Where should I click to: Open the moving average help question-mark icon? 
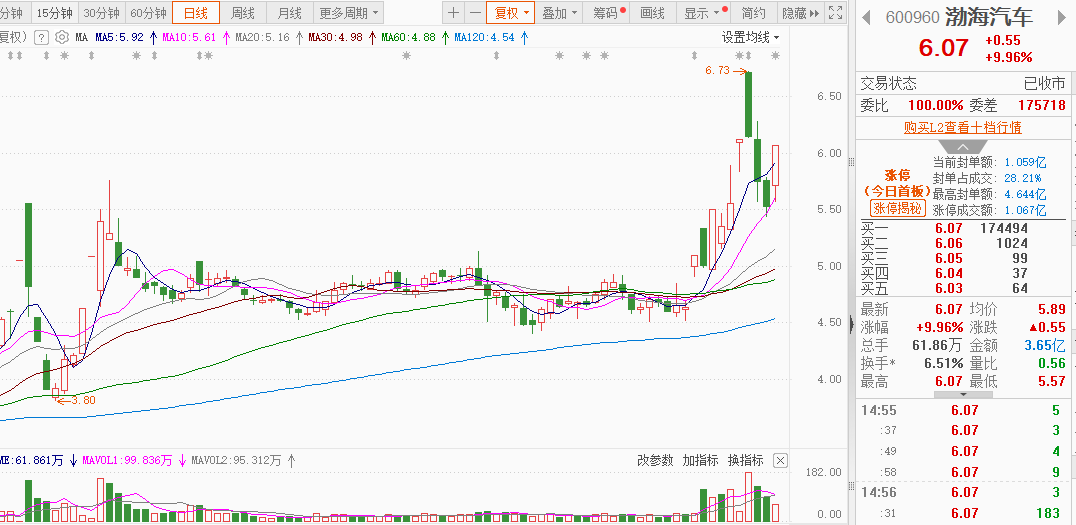[x=43, y=37]
